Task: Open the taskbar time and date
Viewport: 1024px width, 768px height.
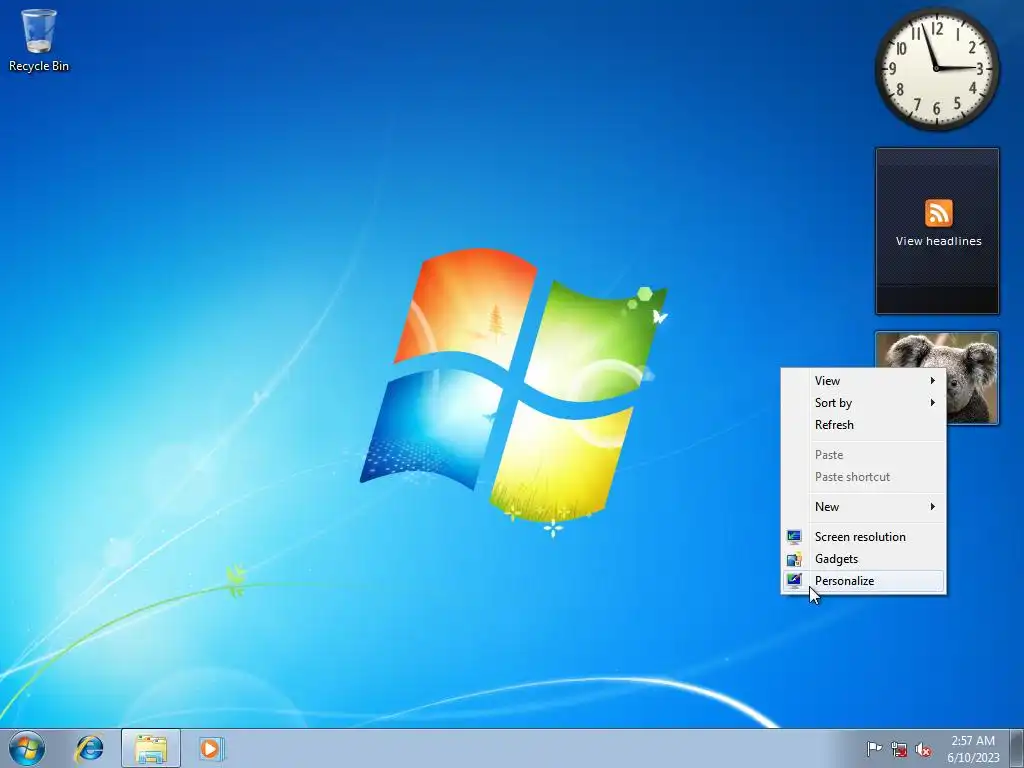Action: [973, 749]
